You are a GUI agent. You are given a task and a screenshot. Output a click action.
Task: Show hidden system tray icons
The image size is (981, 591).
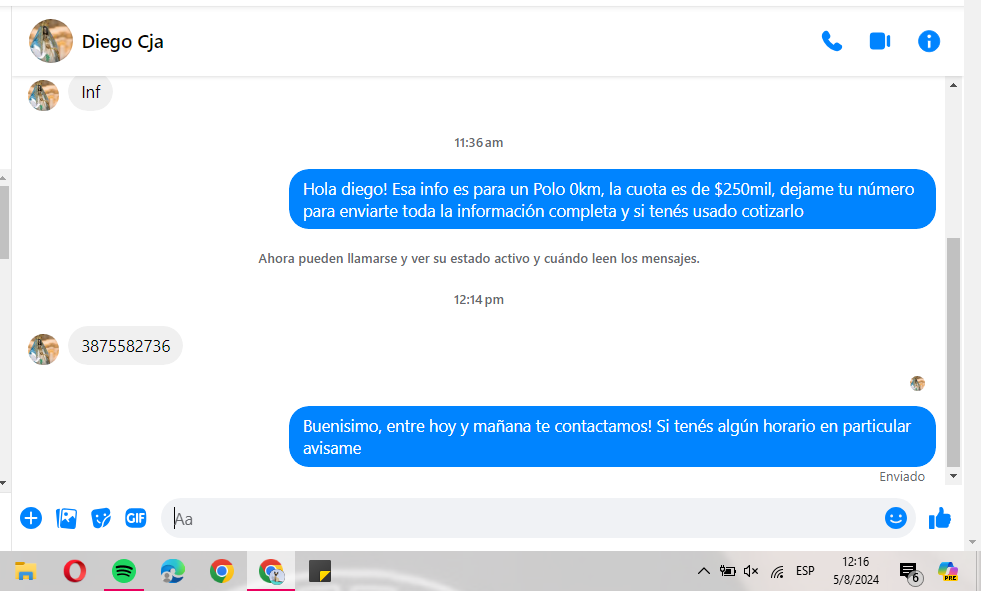tap(703, 571)
